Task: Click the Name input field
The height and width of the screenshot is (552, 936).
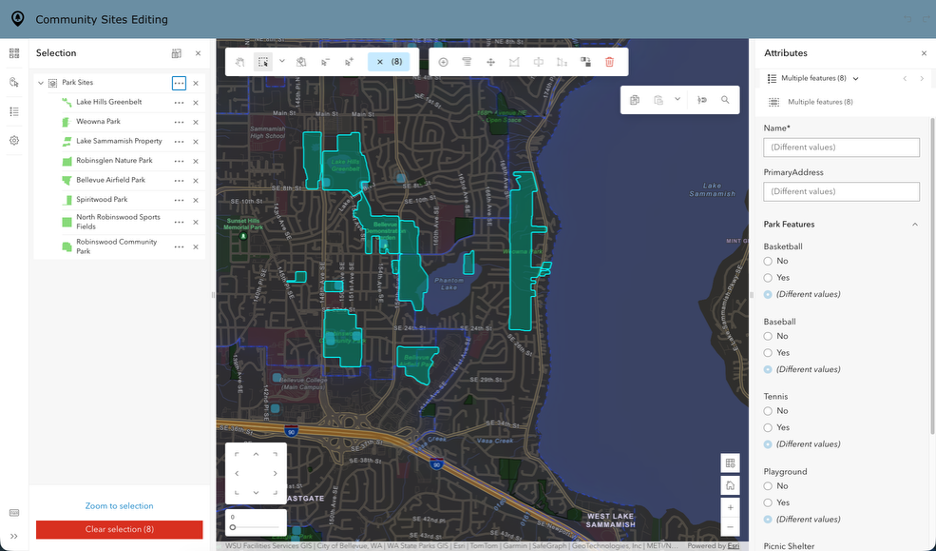Action: click(841, 147)
